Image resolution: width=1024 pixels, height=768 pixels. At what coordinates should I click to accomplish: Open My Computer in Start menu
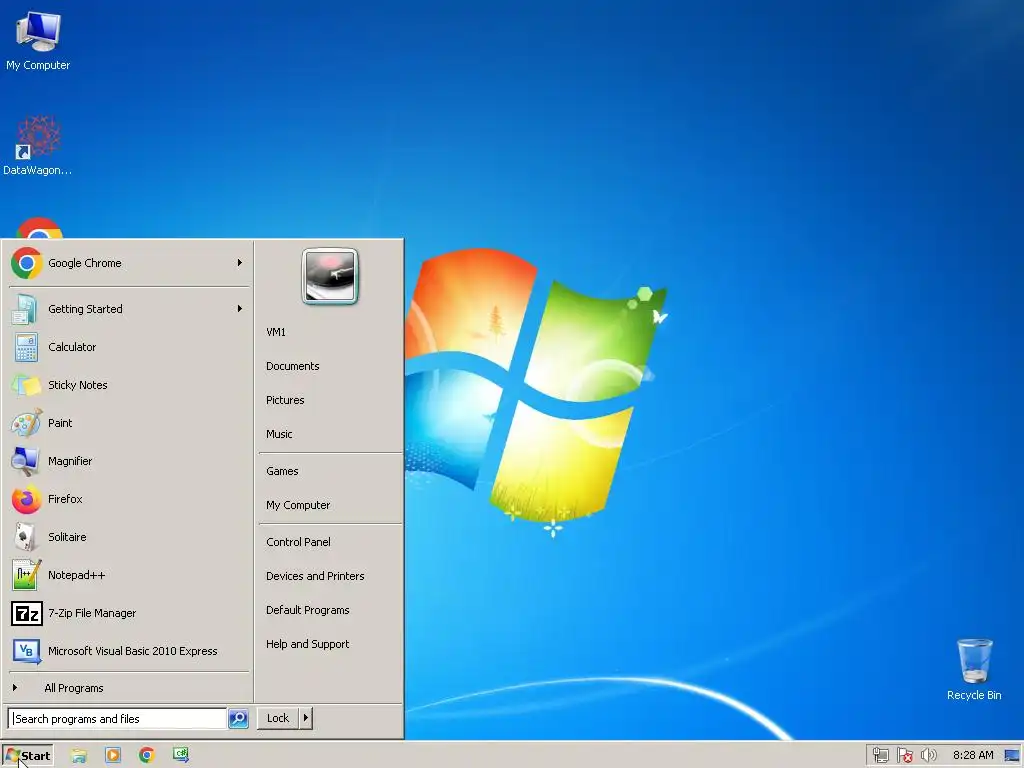(298, 505)
